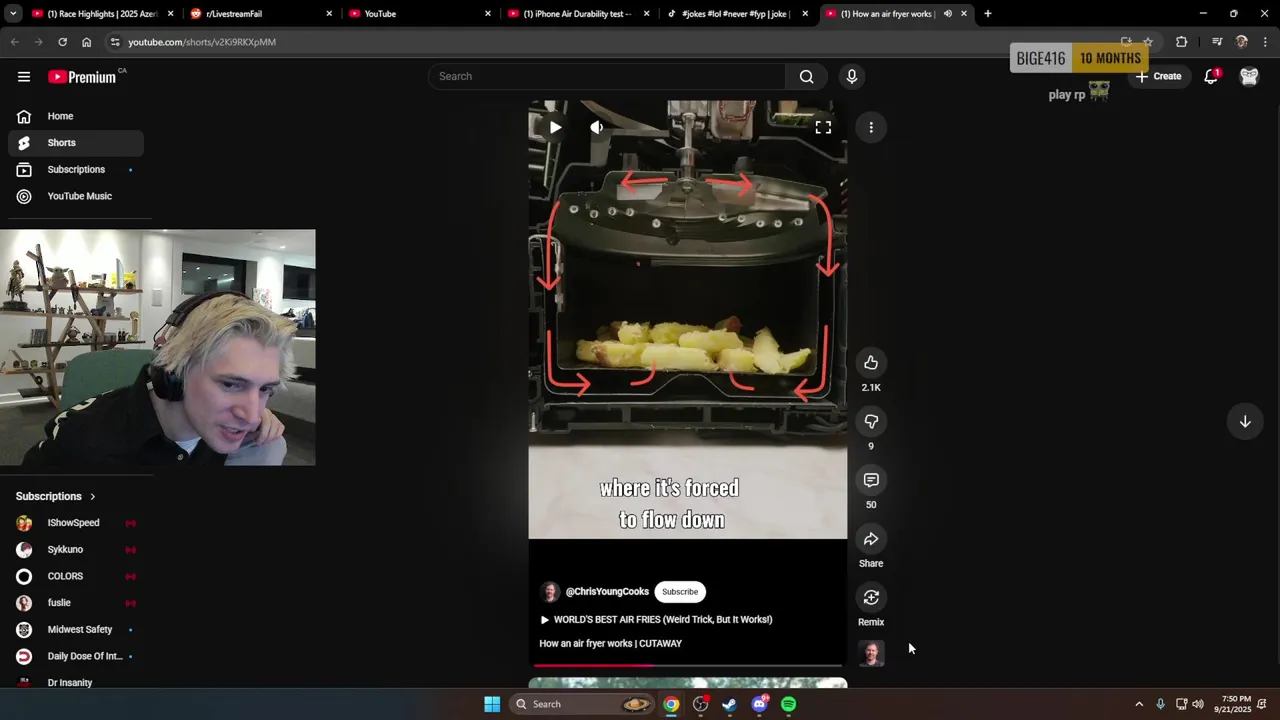Open comments on the short

tap(871, 480)
